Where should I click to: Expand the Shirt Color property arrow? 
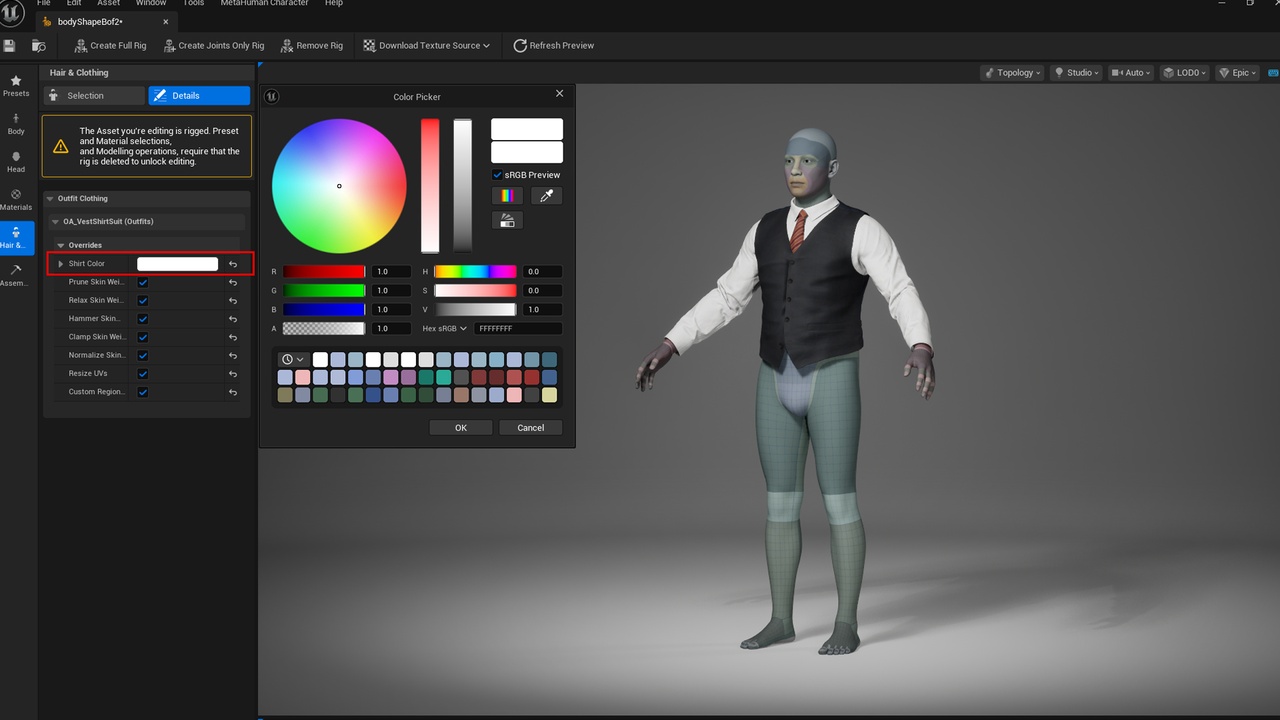coord(61,264)
